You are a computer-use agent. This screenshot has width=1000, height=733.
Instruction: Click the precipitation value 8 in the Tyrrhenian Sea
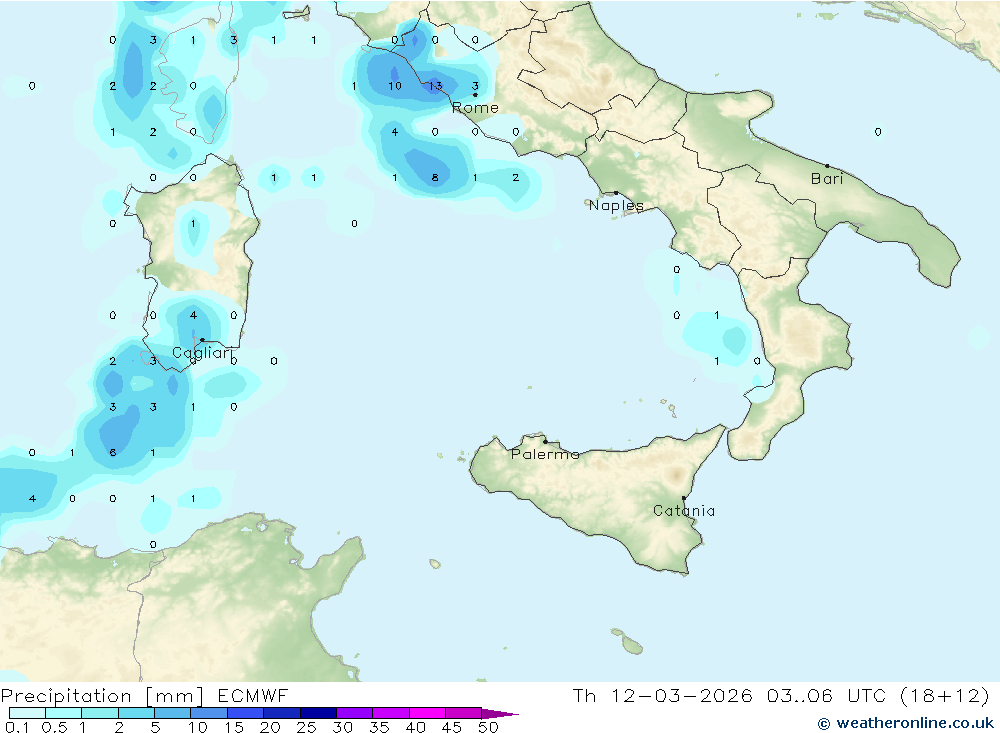point(435,177)
